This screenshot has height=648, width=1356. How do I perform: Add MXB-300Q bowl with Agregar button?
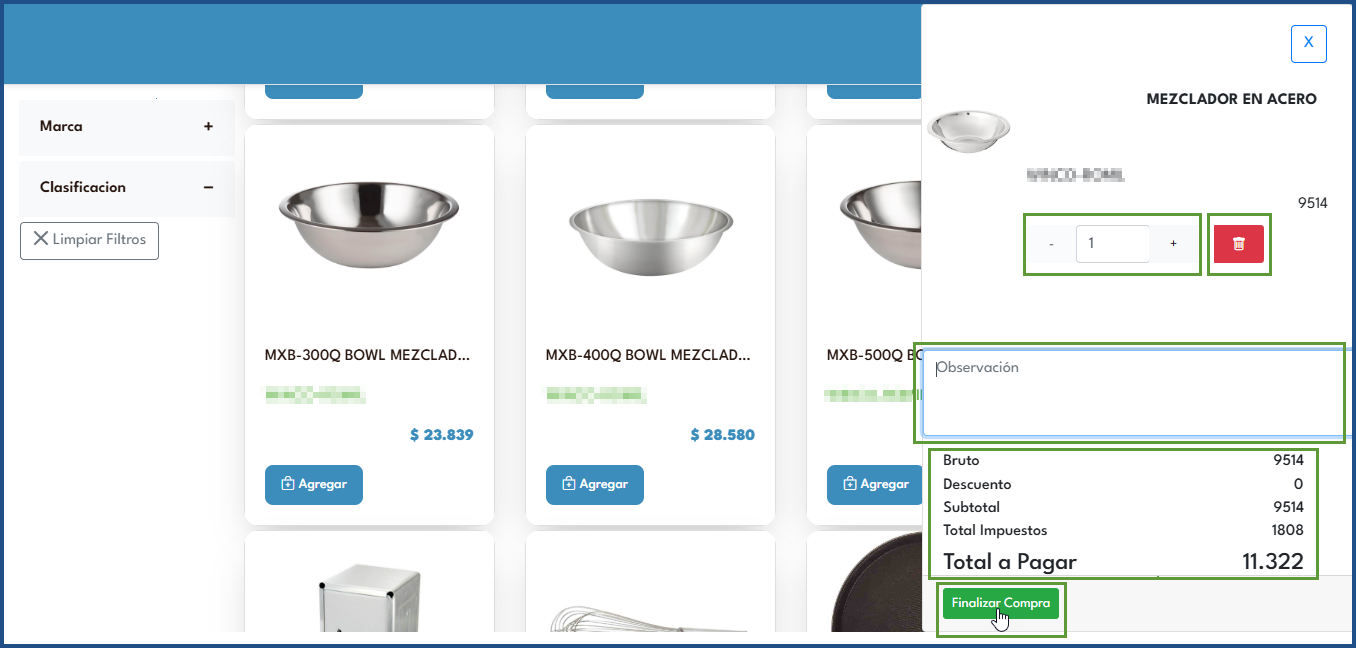pos(314,484)
